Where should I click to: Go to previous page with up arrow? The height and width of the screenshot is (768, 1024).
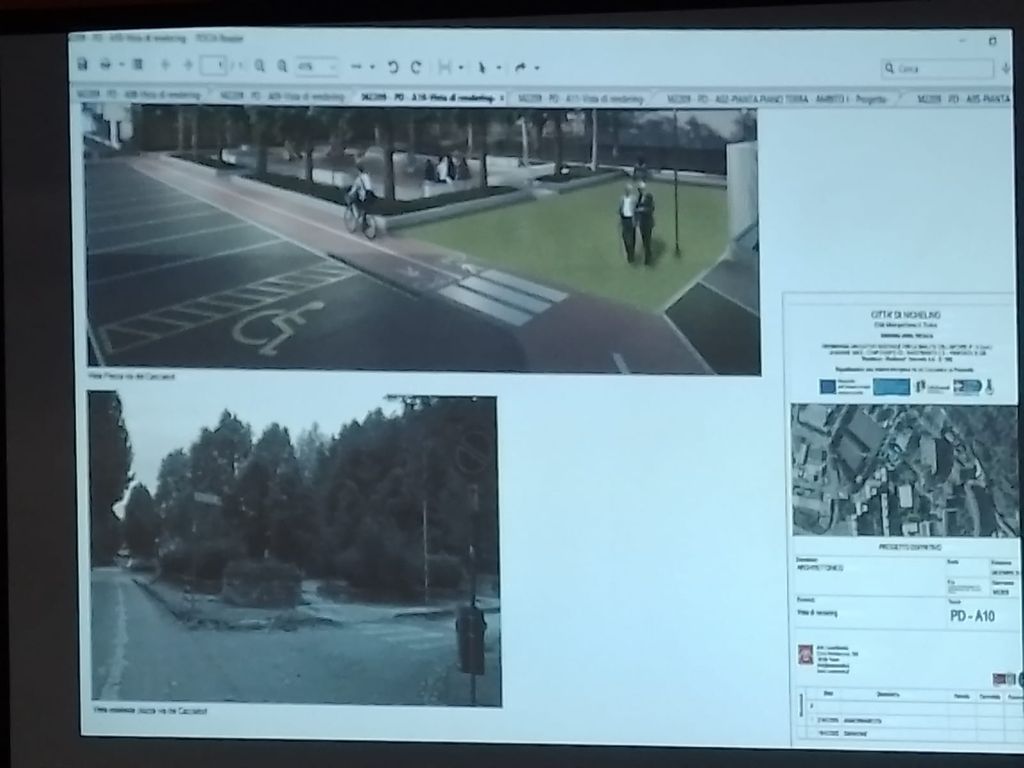tap(165, 65)
